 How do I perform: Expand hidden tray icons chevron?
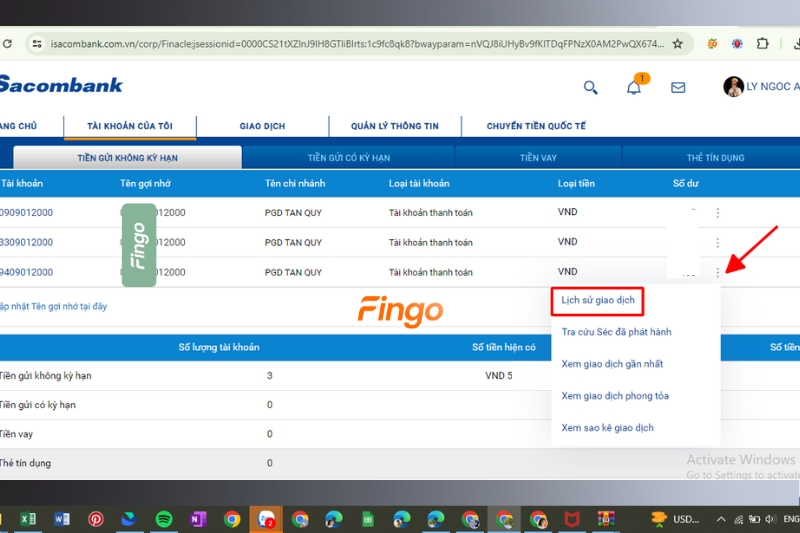coord(721,519)
